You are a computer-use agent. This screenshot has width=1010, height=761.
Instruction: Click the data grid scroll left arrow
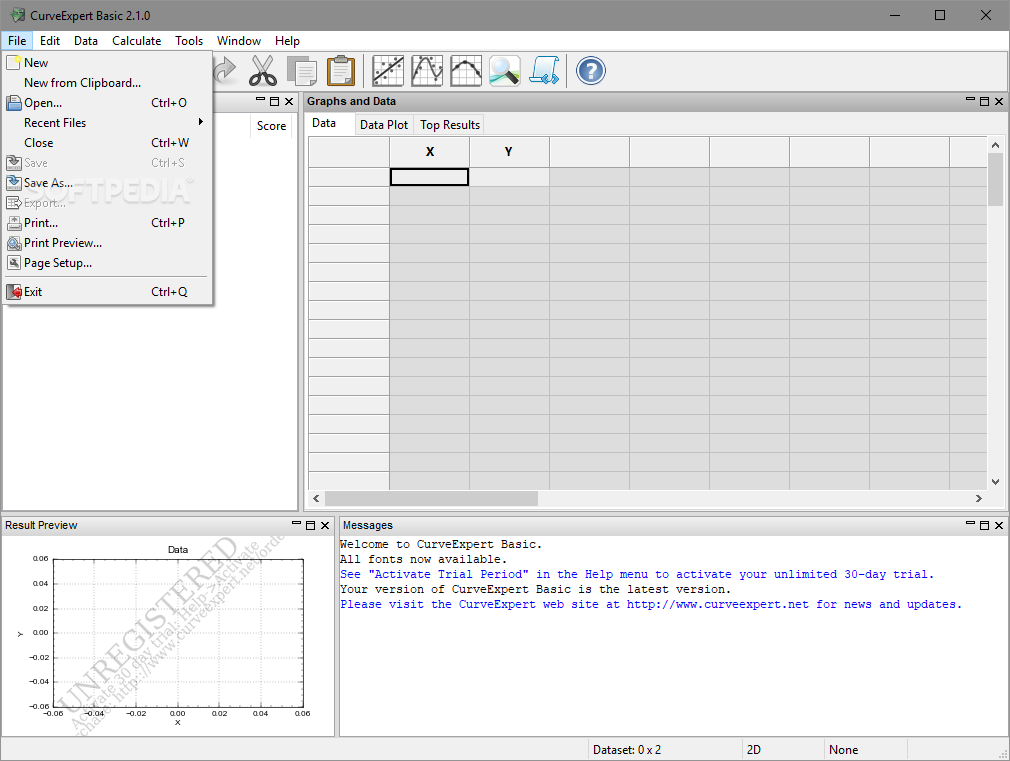[316, 498]
